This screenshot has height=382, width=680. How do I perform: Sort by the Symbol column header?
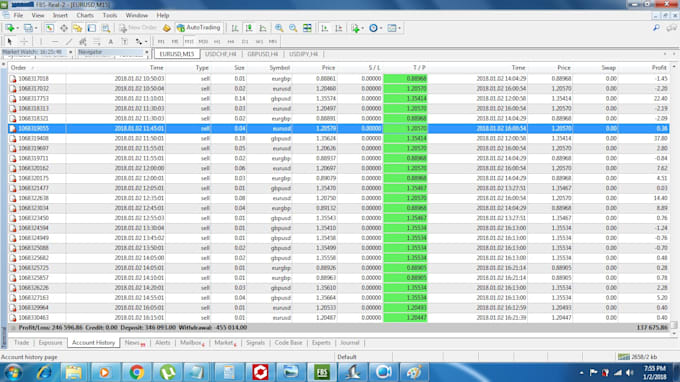[x=279, y=68]
